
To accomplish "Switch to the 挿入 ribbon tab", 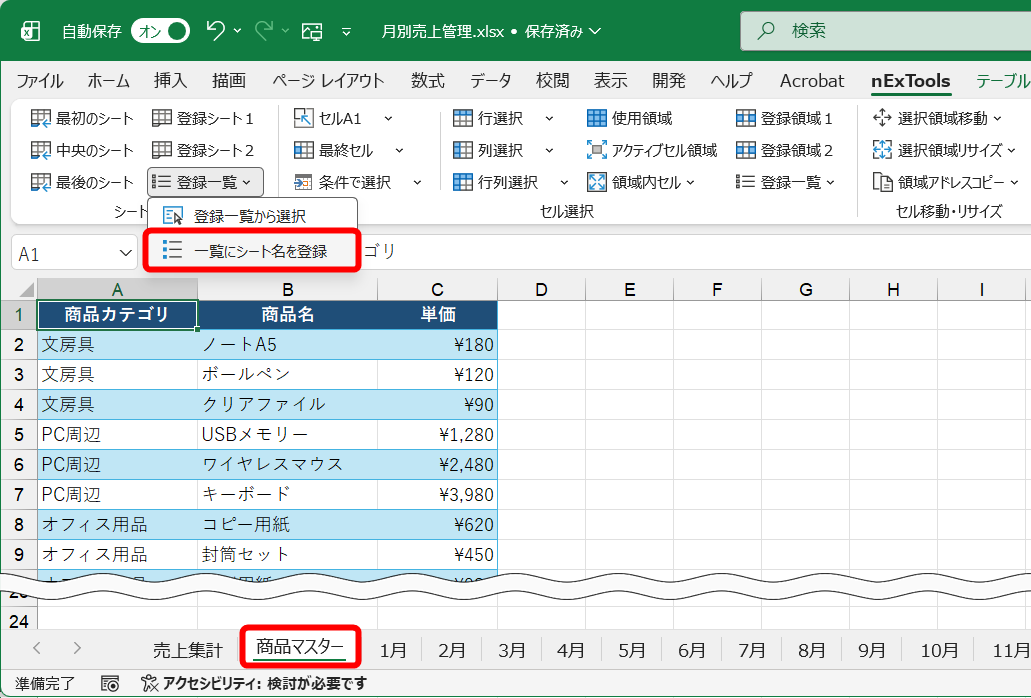I will [170, 81].
